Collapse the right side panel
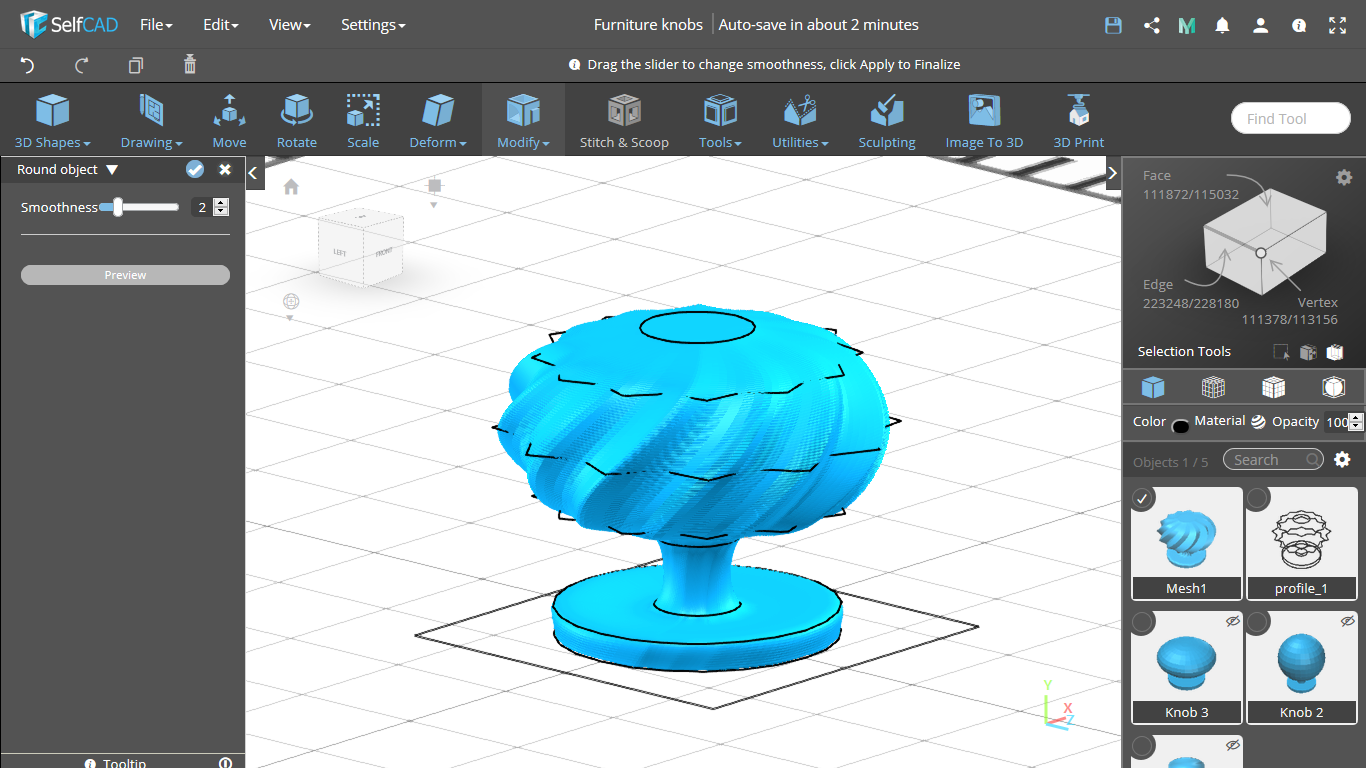1366x768 pixels. 1112,173
